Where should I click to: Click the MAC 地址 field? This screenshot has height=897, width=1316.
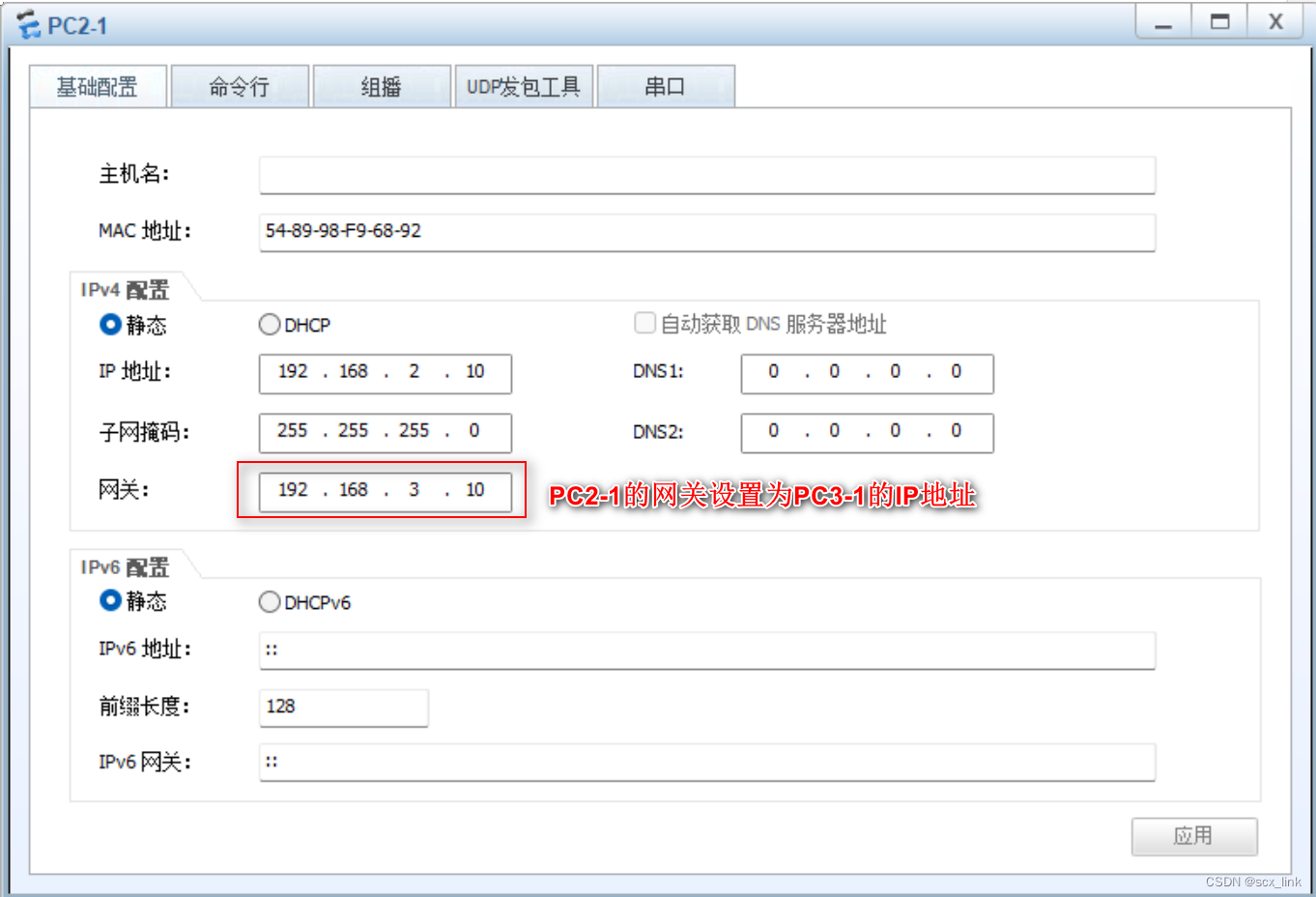[707, 232]
